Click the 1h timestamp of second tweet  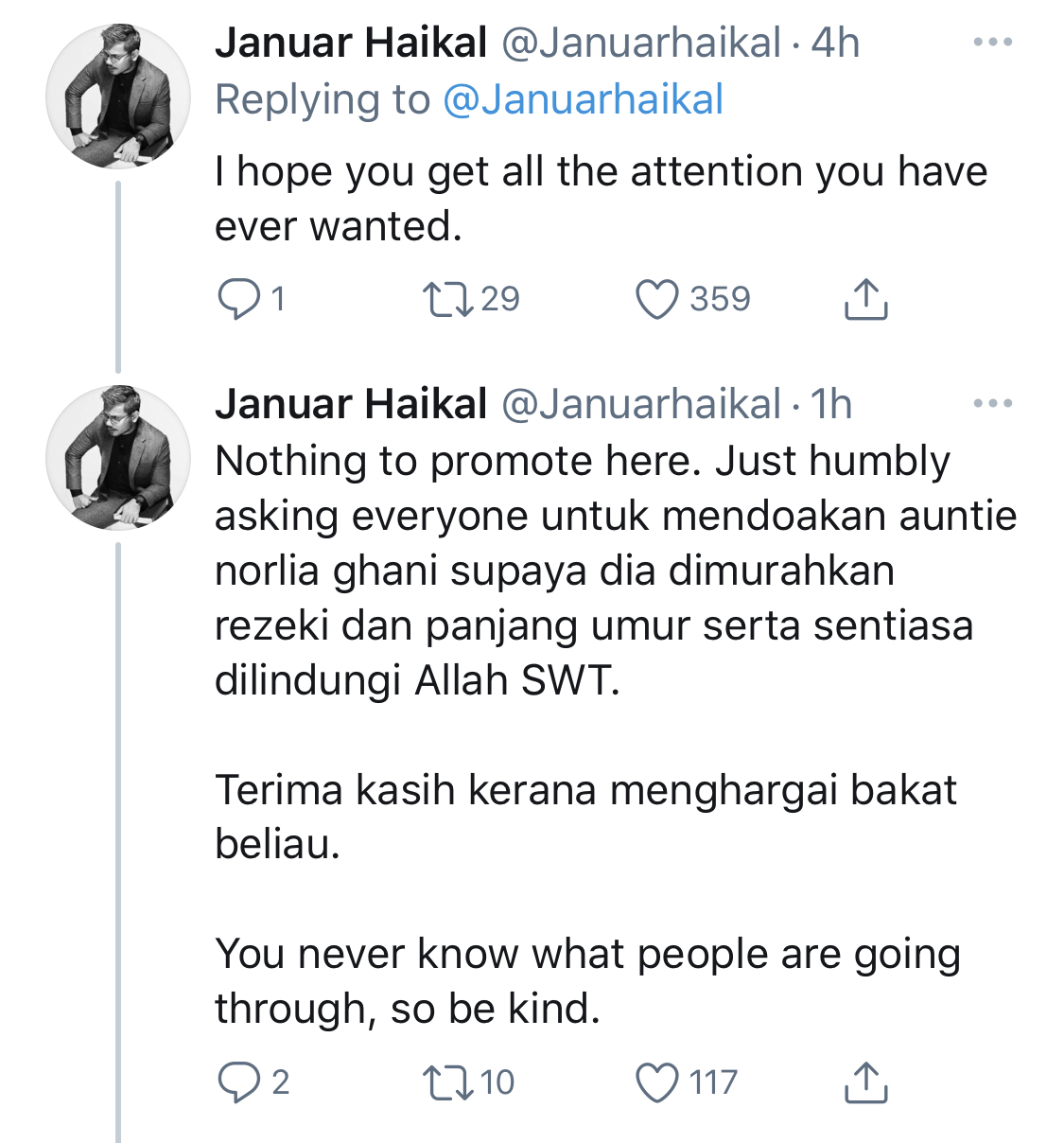click(x=831, y=404)
